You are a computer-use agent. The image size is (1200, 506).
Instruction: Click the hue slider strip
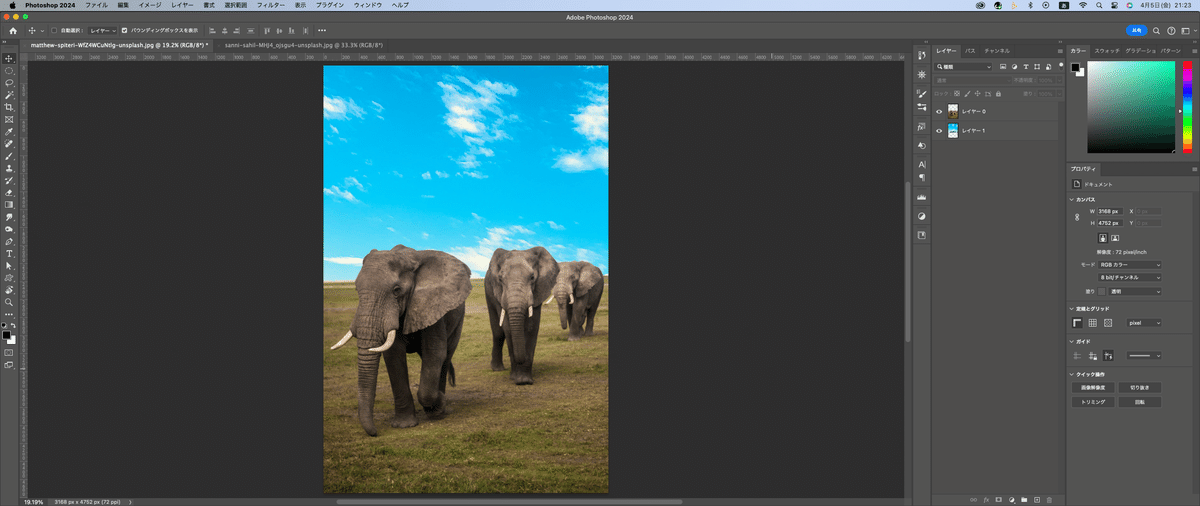[x=1186, y=106]
